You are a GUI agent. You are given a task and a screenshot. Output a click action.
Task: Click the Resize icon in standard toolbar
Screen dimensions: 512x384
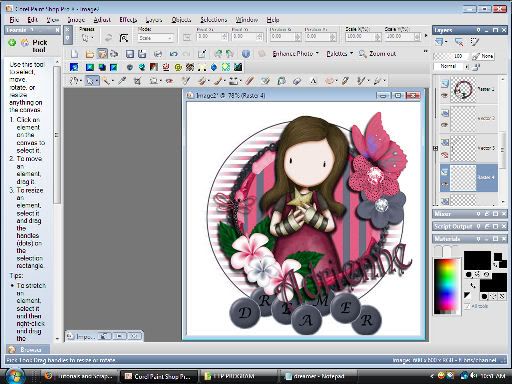tap(202, 54)
